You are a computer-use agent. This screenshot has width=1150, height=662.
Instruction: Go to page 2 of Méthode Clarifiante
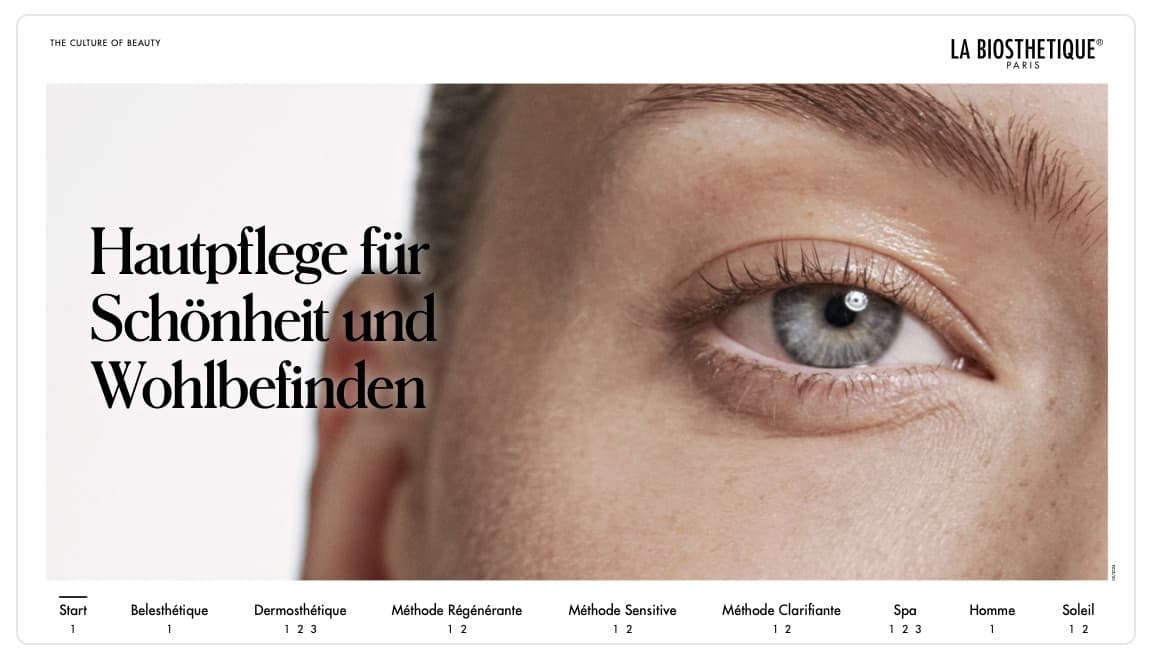pos(788,629)
